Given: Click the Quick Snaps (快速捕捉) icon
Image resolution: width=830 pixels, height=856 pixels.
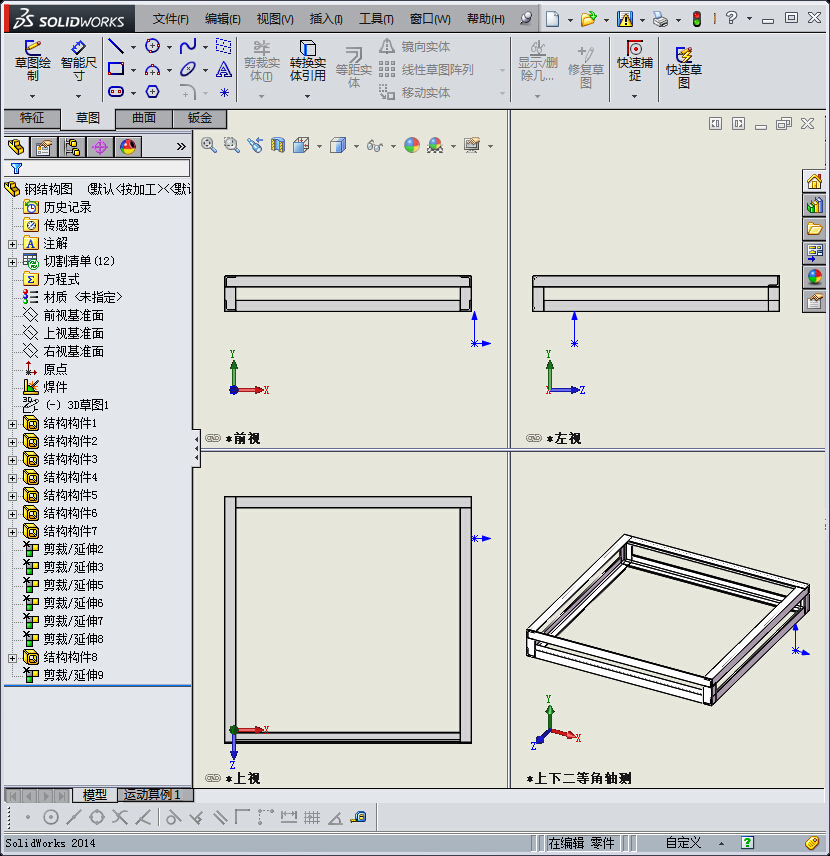Looking at the screenshot, I should [x=635, y=47].
